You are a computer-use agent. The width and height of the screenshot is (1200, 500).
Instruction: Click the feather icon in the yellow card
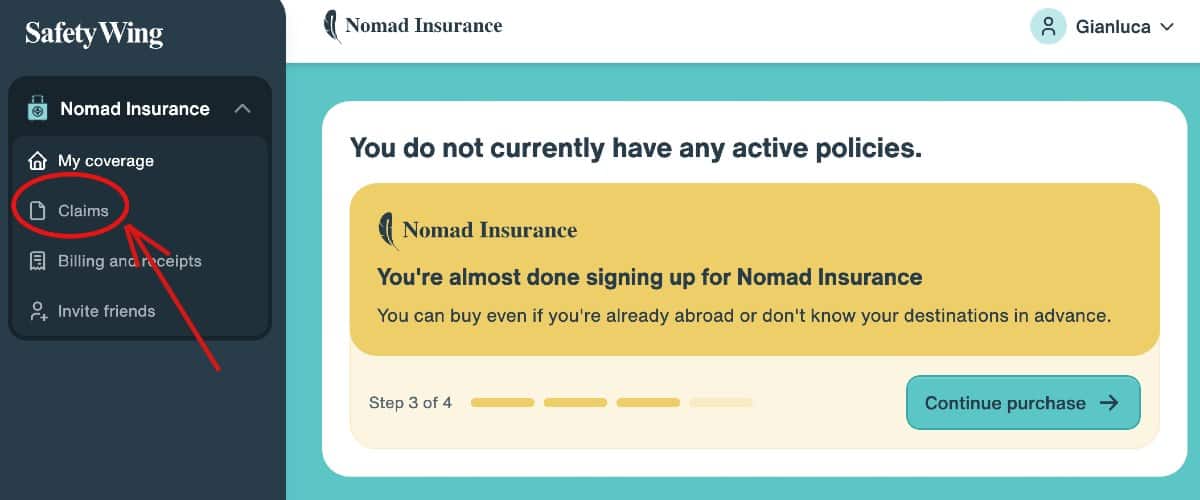tap(388, 231)
